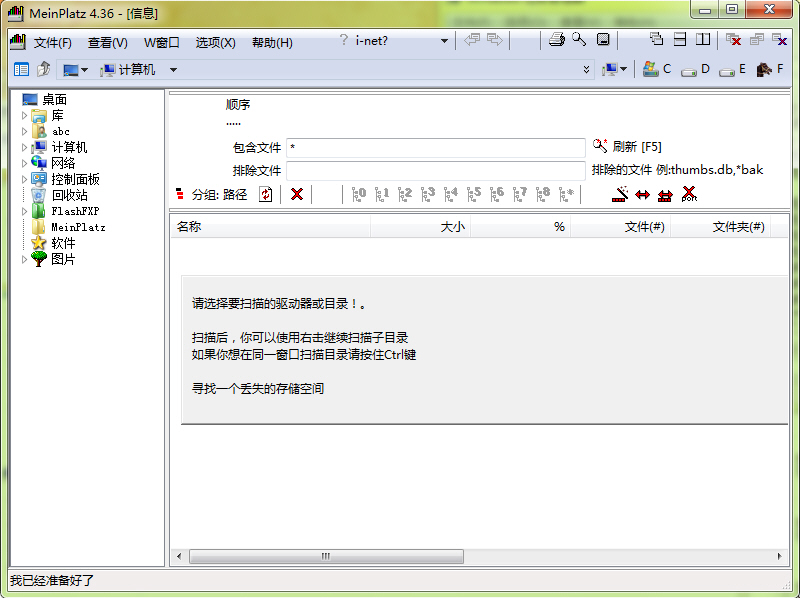Sort by the 大小 column header
800x598 pixels.
point(420,227)
